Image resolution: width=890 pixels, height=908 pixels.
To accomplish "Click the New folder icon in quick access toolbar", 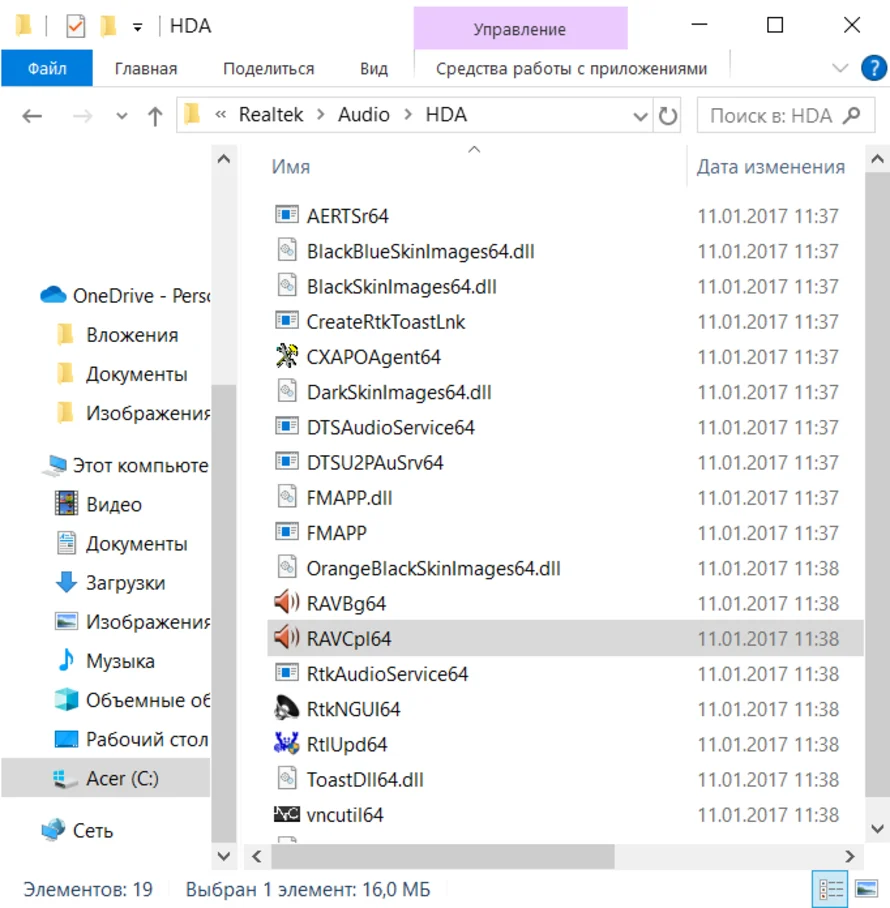I will (108, 26).
